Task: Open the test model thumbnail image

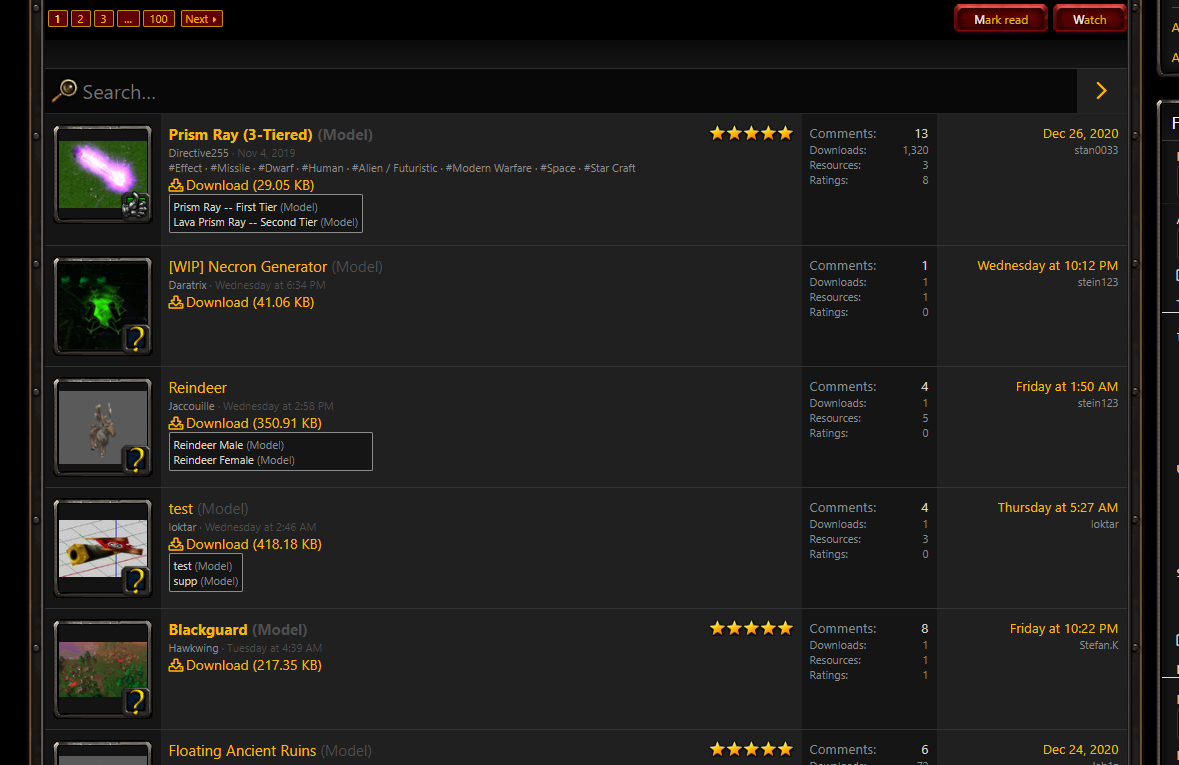Action: click(103, 548)
